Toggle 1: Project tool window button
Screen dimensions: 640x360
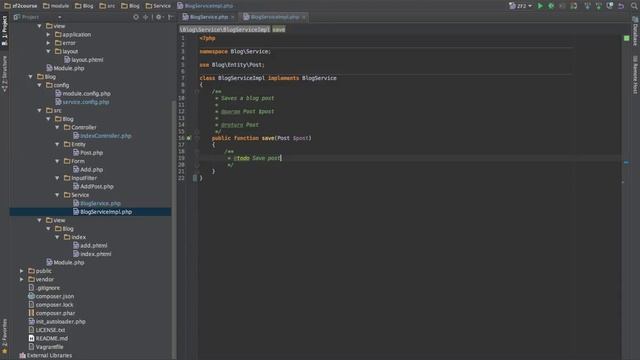click(x=4, y=31)
